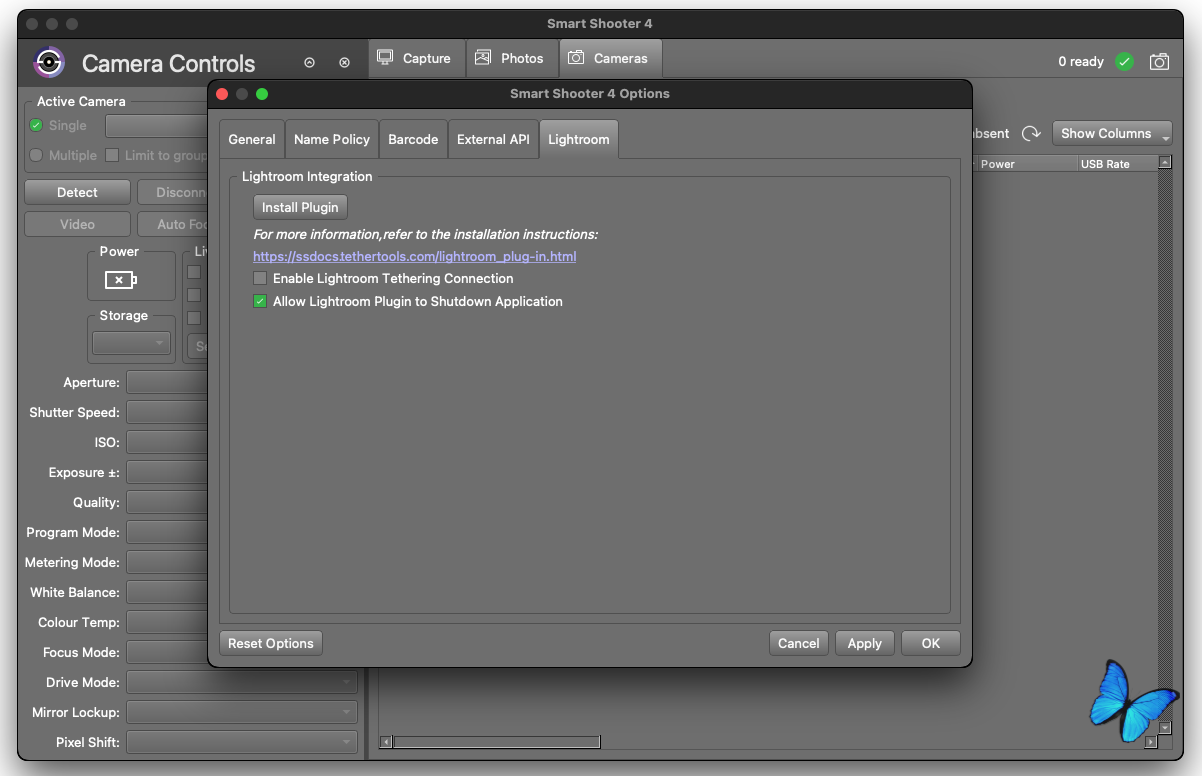
Task: Open the Capture tab
Action: (414, 58)
